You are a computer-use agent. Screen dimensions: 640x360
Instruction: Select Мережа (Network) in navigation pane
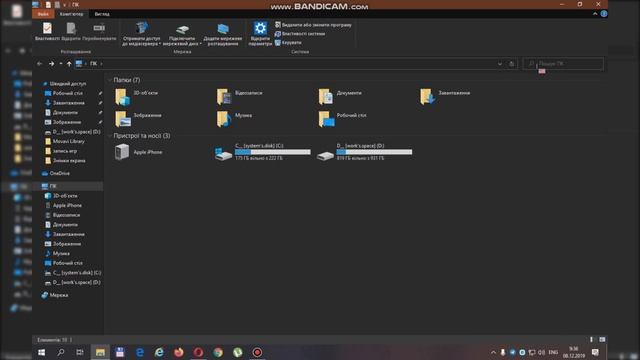tap(55, 295)
